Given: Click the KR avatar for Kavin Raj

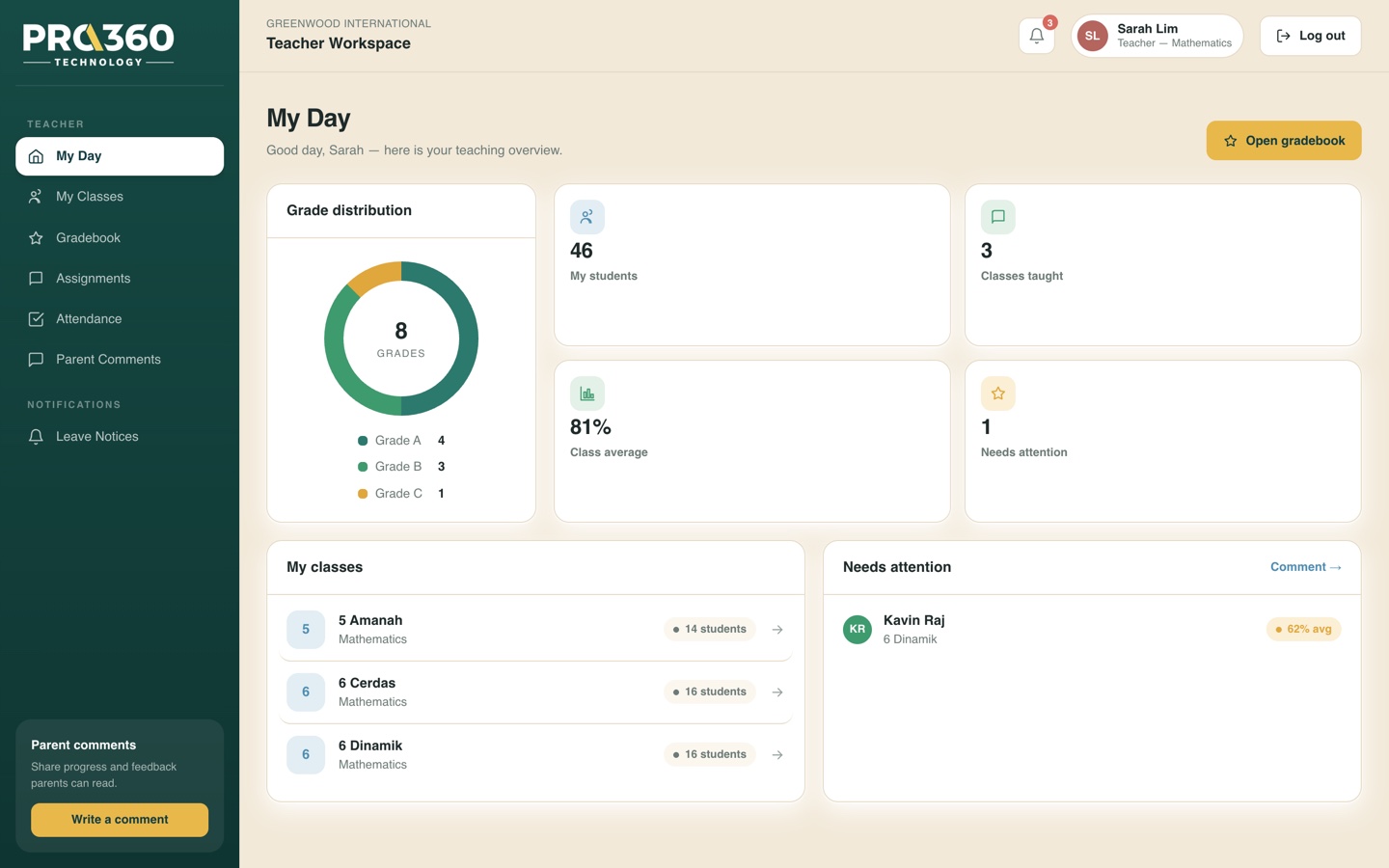Looking at the screenshot, I should (x=858, y=629).
